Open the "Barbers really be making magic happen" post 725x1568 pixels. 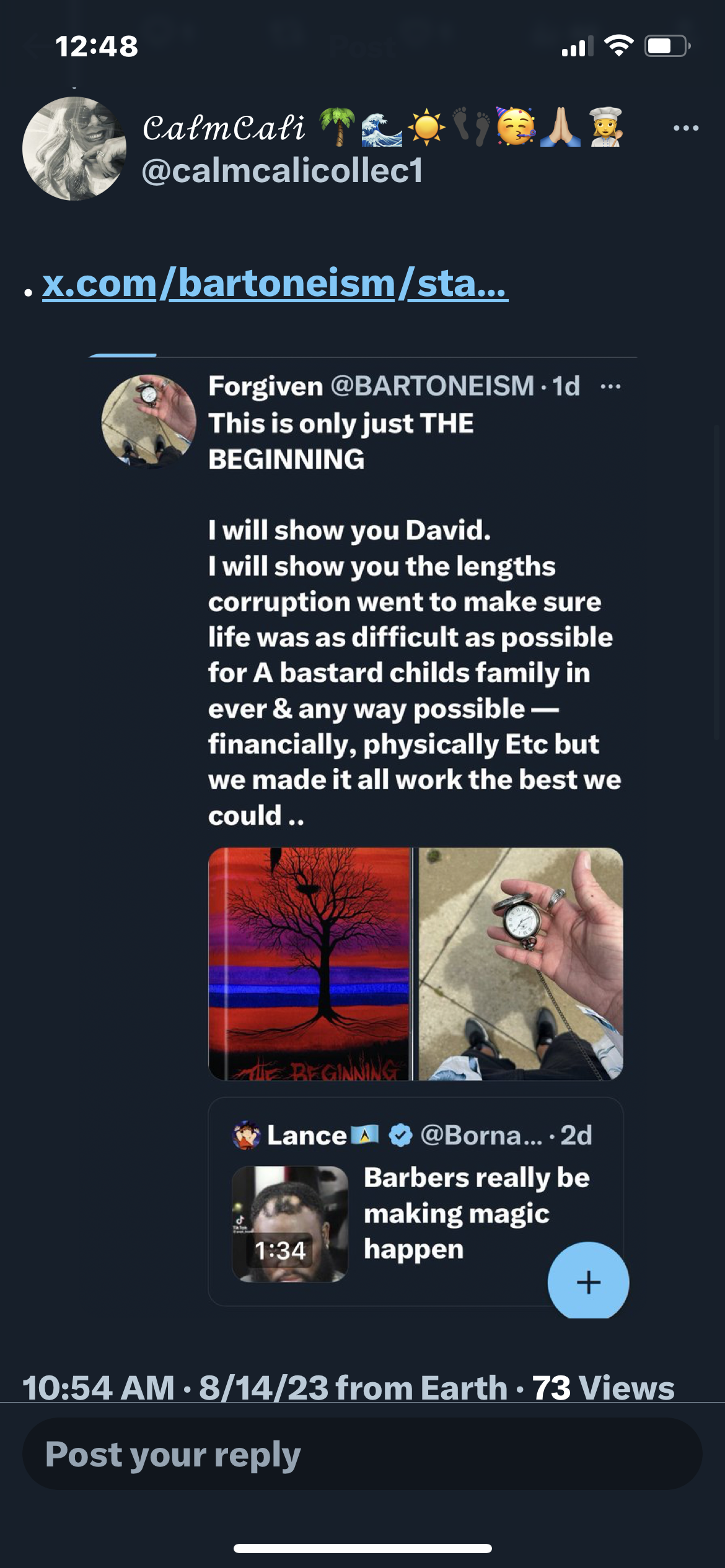[x=476, y=1213]
